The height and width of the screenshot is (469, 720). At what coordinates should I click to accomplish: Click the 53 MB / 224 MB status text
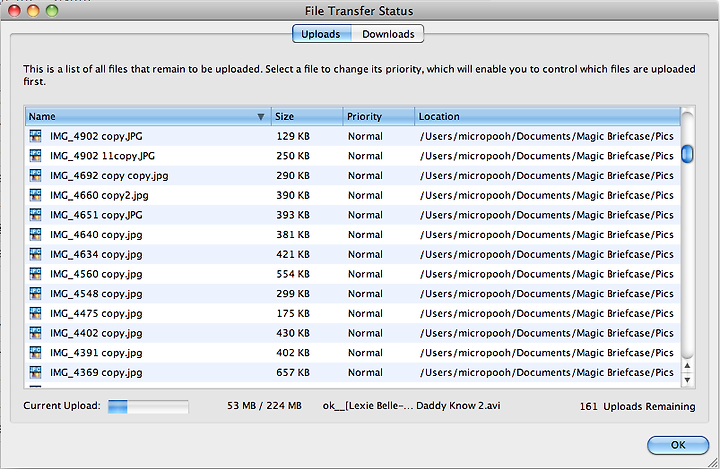point(264,406)
